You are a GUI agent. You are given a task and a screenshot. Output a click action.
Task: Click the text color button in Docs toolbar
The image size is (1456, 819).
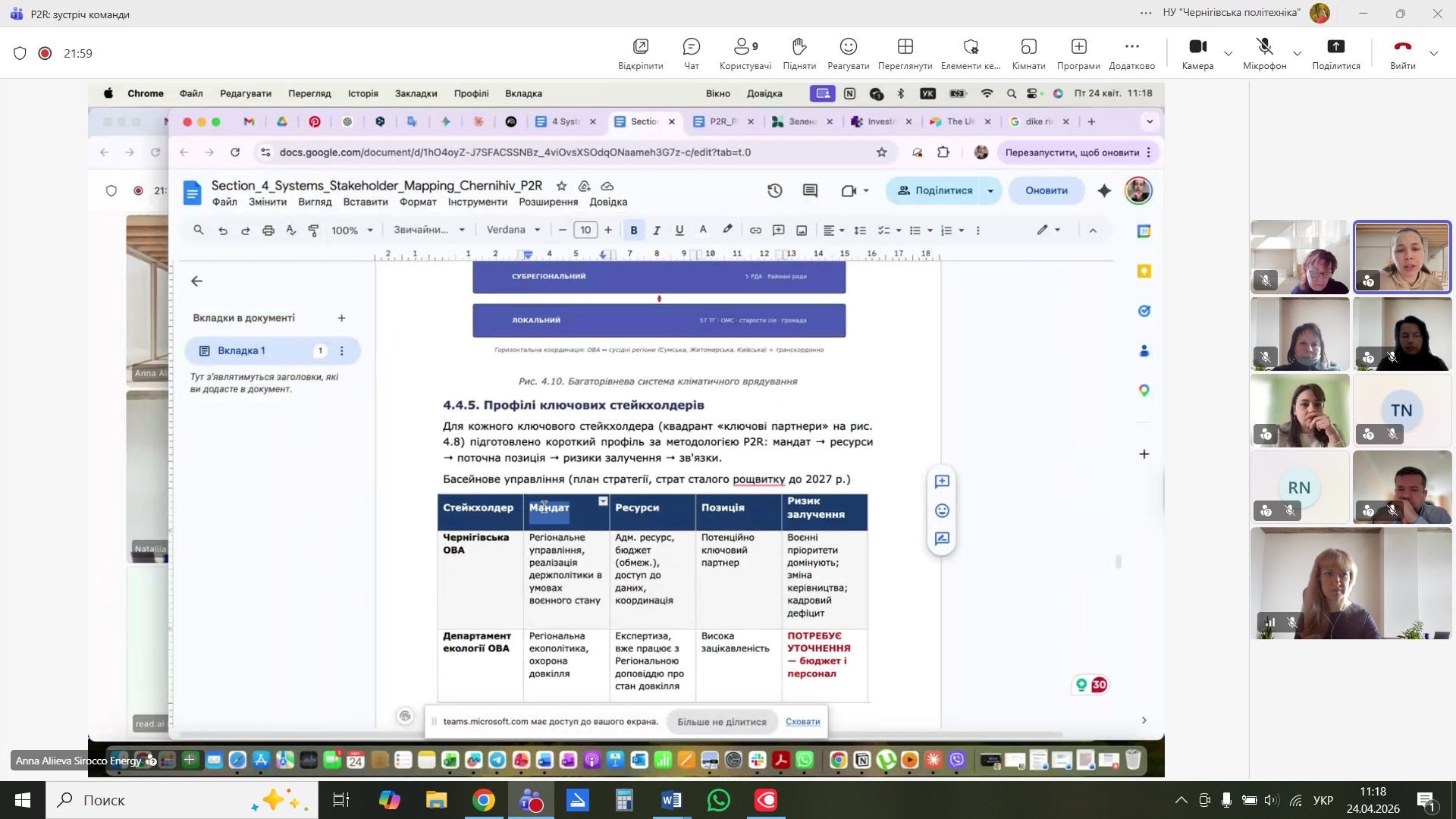pyautogui.click(x=703, y=231)
